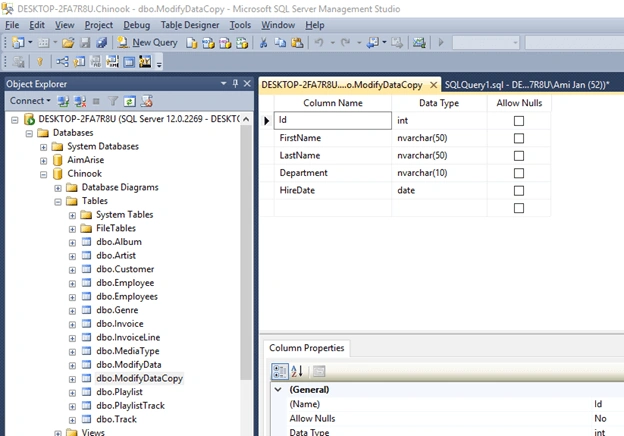Screen dimensions: 624x436
Task: Expand the Database Diagrams folder
Action: click(58, 188)
